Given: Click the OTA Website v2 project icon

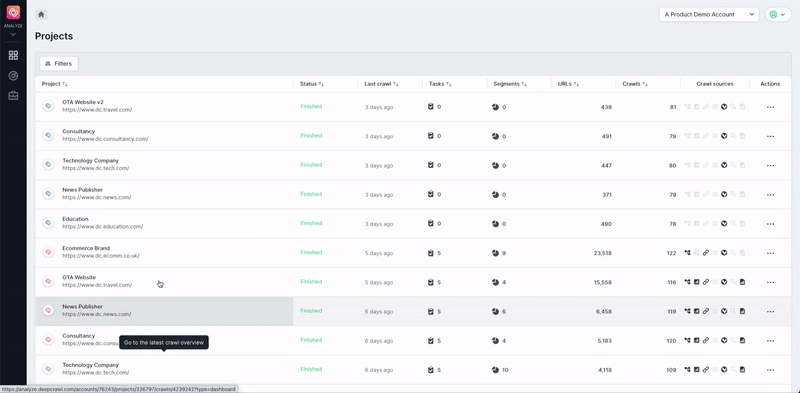Looking at the screenshot, I should coord(48,106).
